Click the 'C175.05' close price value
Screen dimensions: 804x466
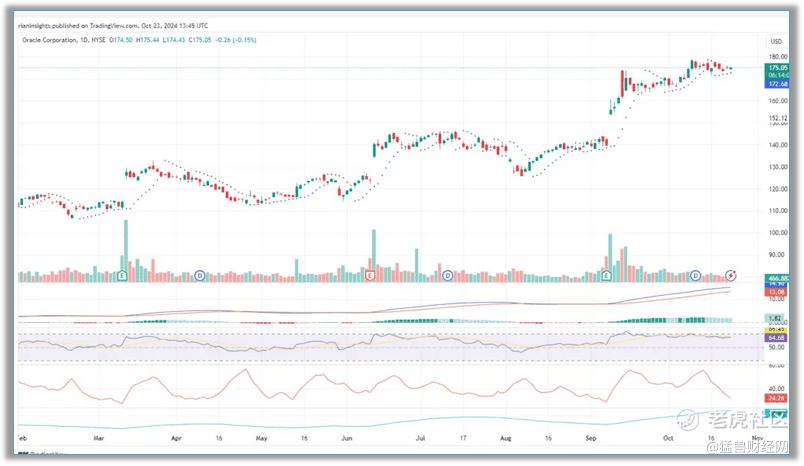click(x=200, y=40)
